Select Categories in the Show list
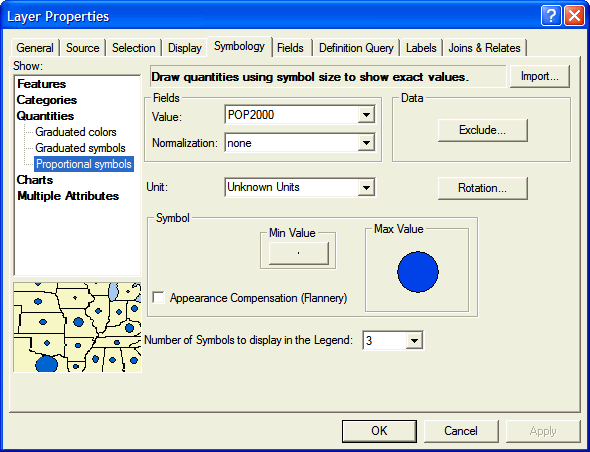Image resolution: width=590 pixels, height=452 pixels. (47, 100)
